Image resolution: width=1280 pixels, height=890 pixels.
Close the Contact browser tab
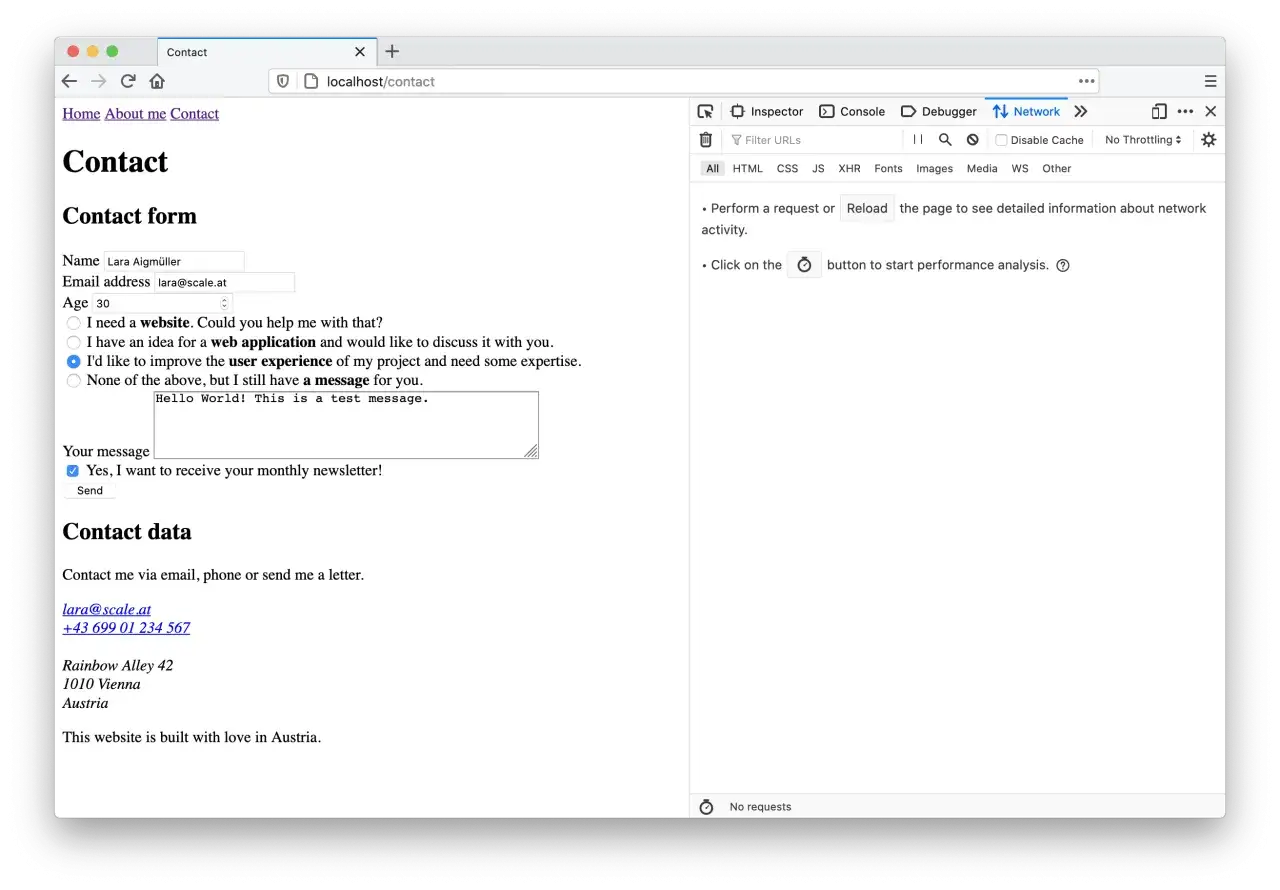(360, 52)
